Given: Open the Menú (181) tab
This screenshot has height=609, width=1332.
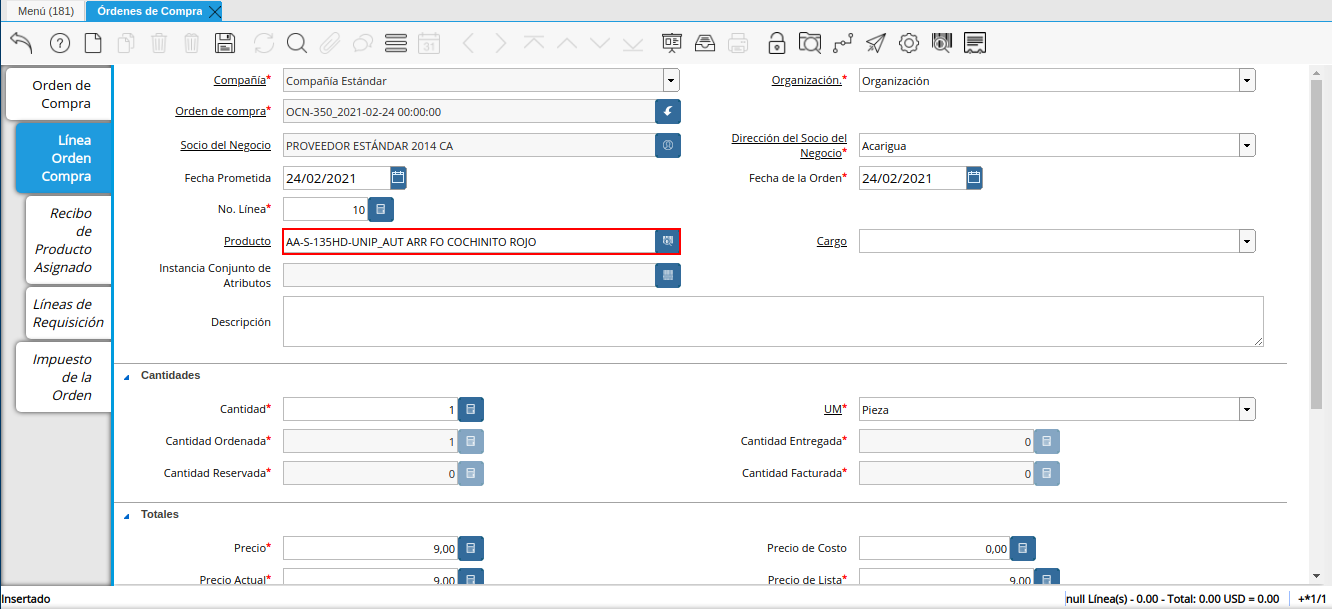Looking at the screenshot, I should (x=46, y=11).
